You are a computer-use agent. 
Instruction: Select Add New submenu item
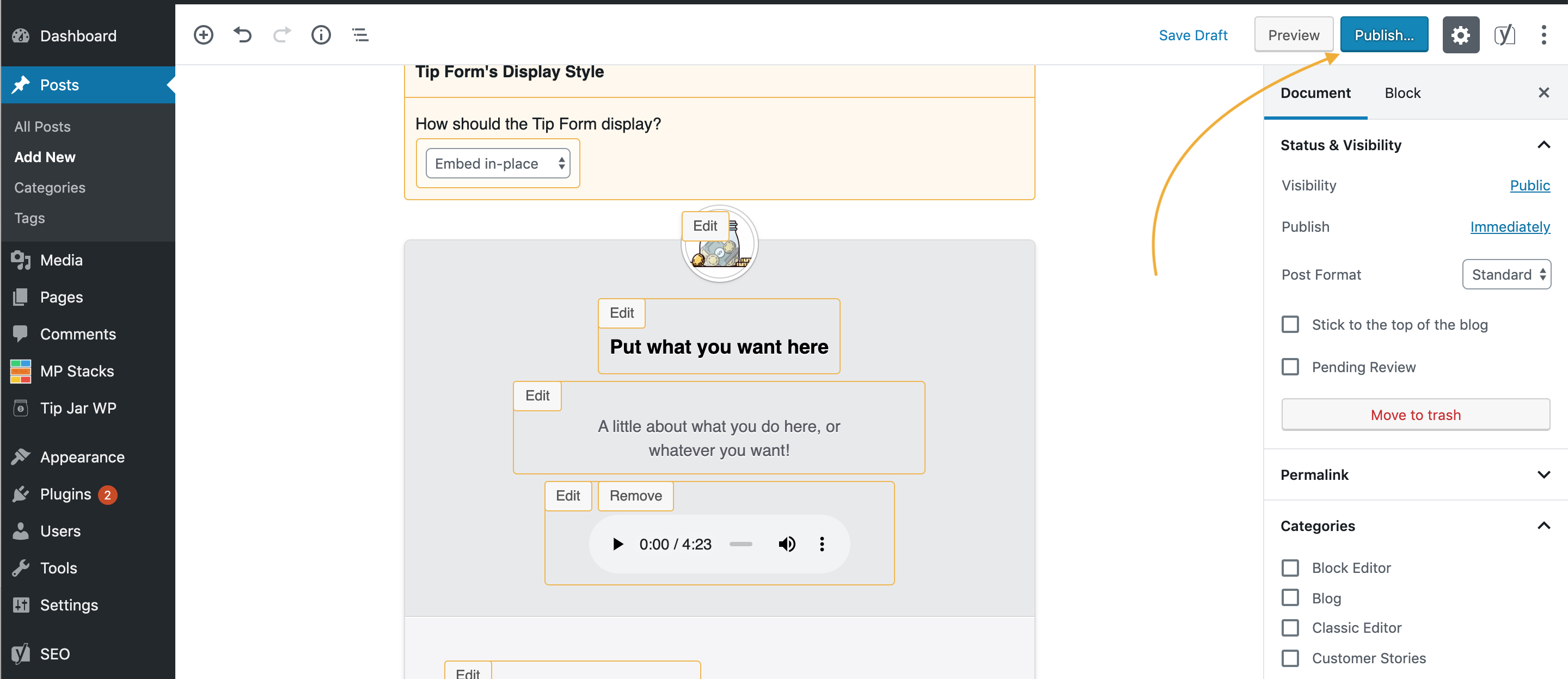click(x=45, y=157)
